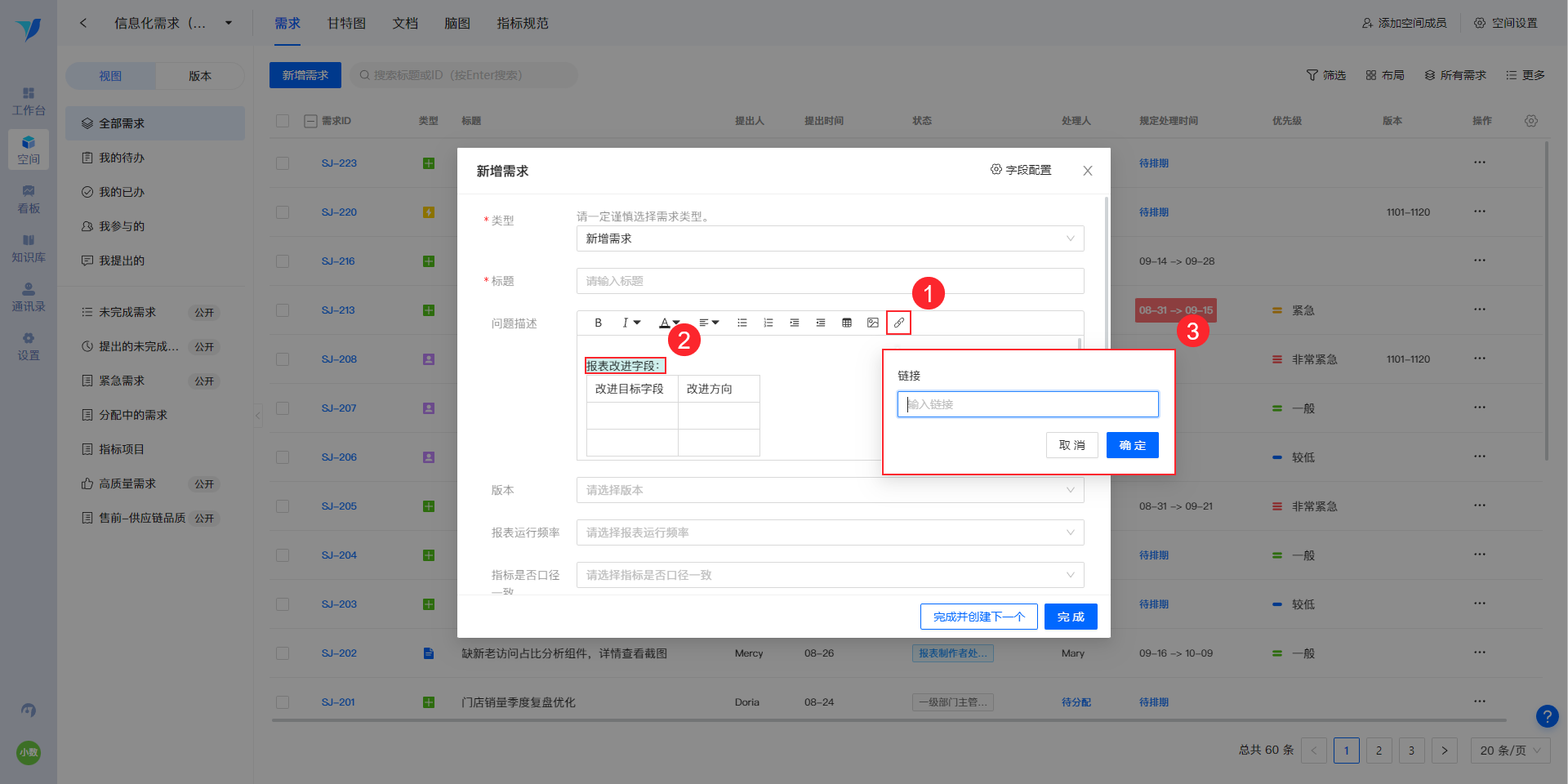
Task: Click 确定 in the link popup
Action: 1133,445
